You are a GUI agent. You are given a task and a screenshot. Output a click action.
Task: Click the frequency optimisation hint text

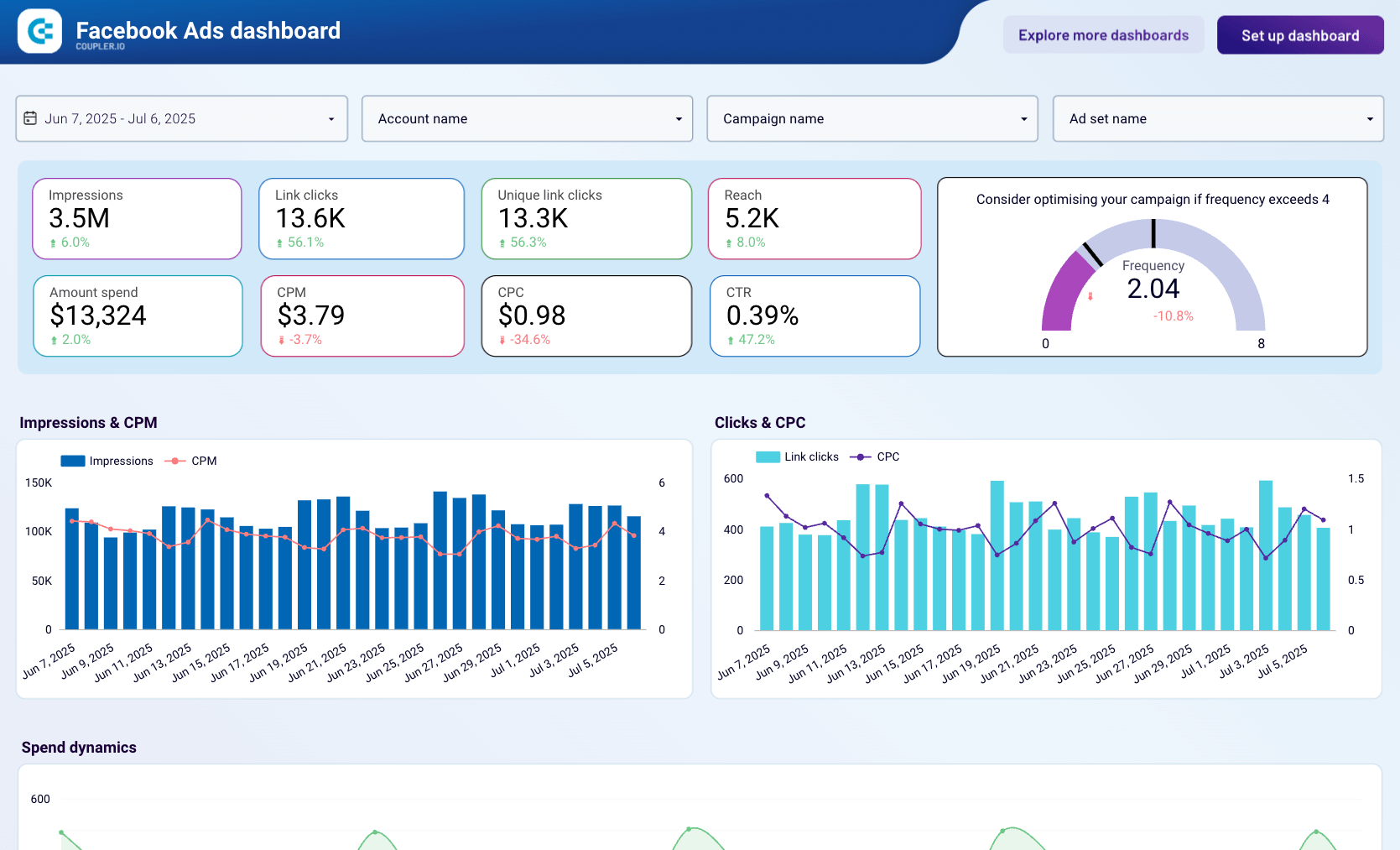(1153, 200)
